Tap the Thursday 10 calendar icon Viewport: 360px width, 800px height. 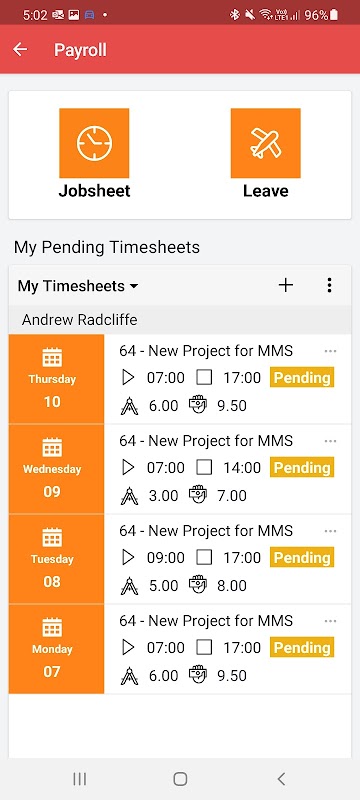tap(52, 357)
